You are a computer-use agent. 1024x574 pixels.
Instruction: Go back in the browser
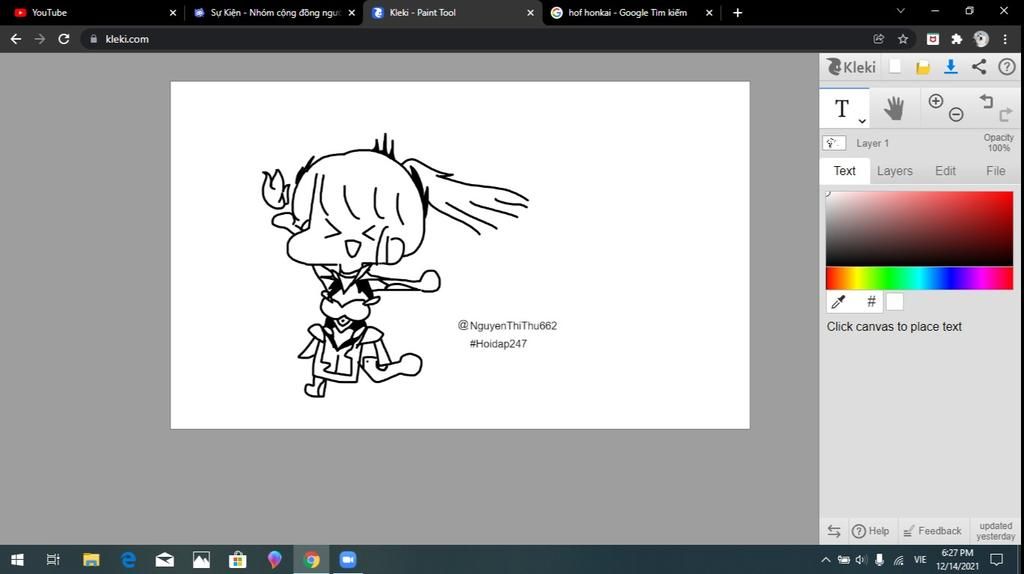tap(16, 39)
